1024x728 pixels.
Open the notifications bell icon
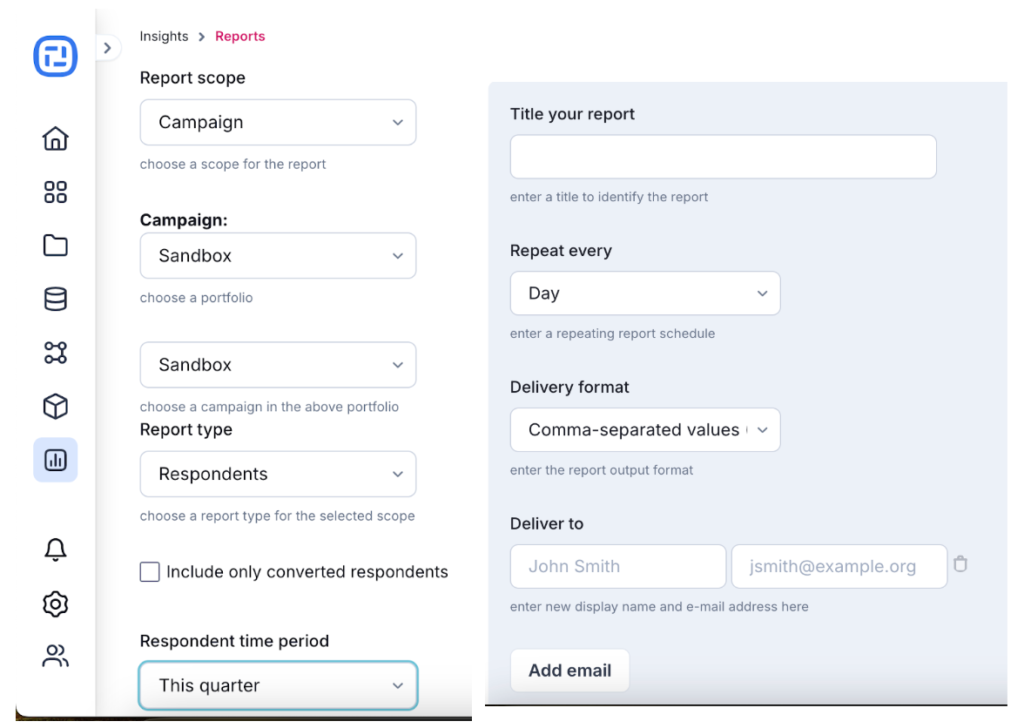56,550
